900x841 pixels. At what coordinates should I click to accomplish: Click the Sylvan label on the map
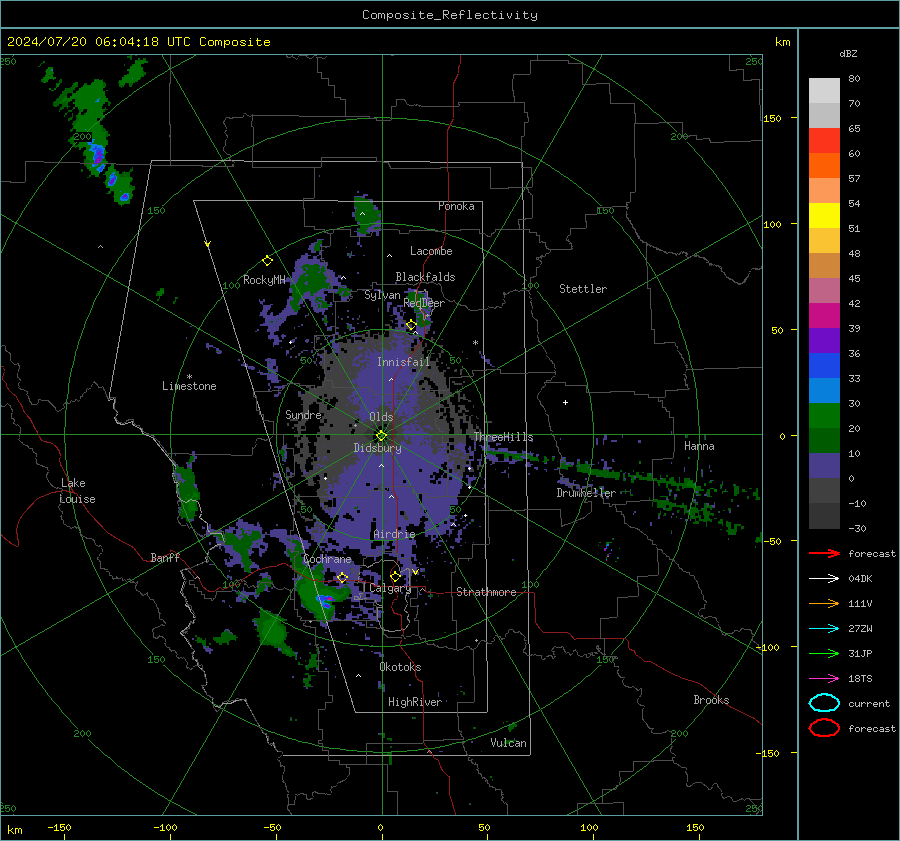[382, 295]
